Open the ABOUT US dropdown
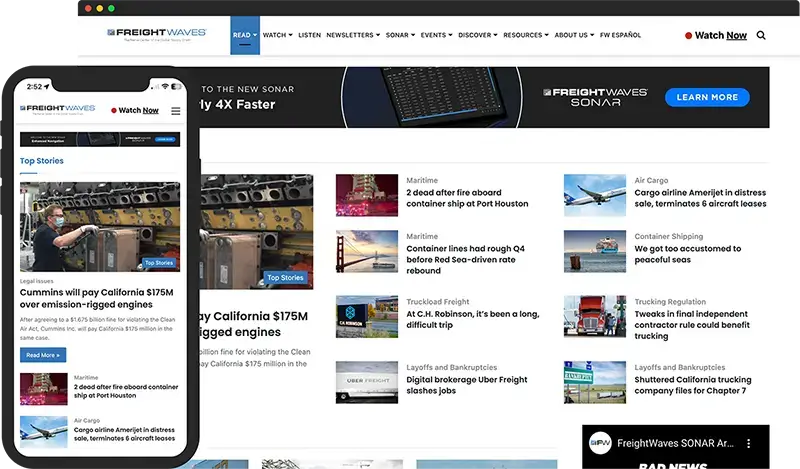 click(x=574, y=35)
